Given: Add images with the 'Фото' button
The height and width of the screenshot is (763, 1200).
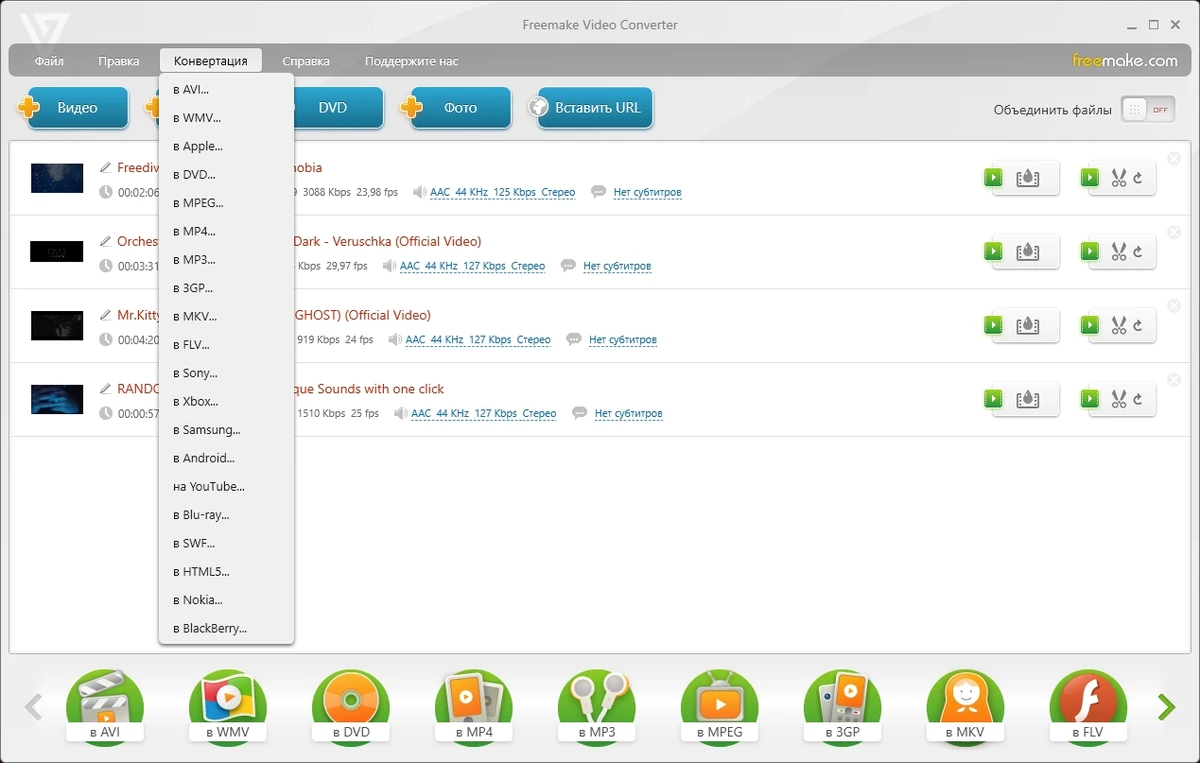Looking at the screenshot, I should pyautogui.click(x=457, y=108).
